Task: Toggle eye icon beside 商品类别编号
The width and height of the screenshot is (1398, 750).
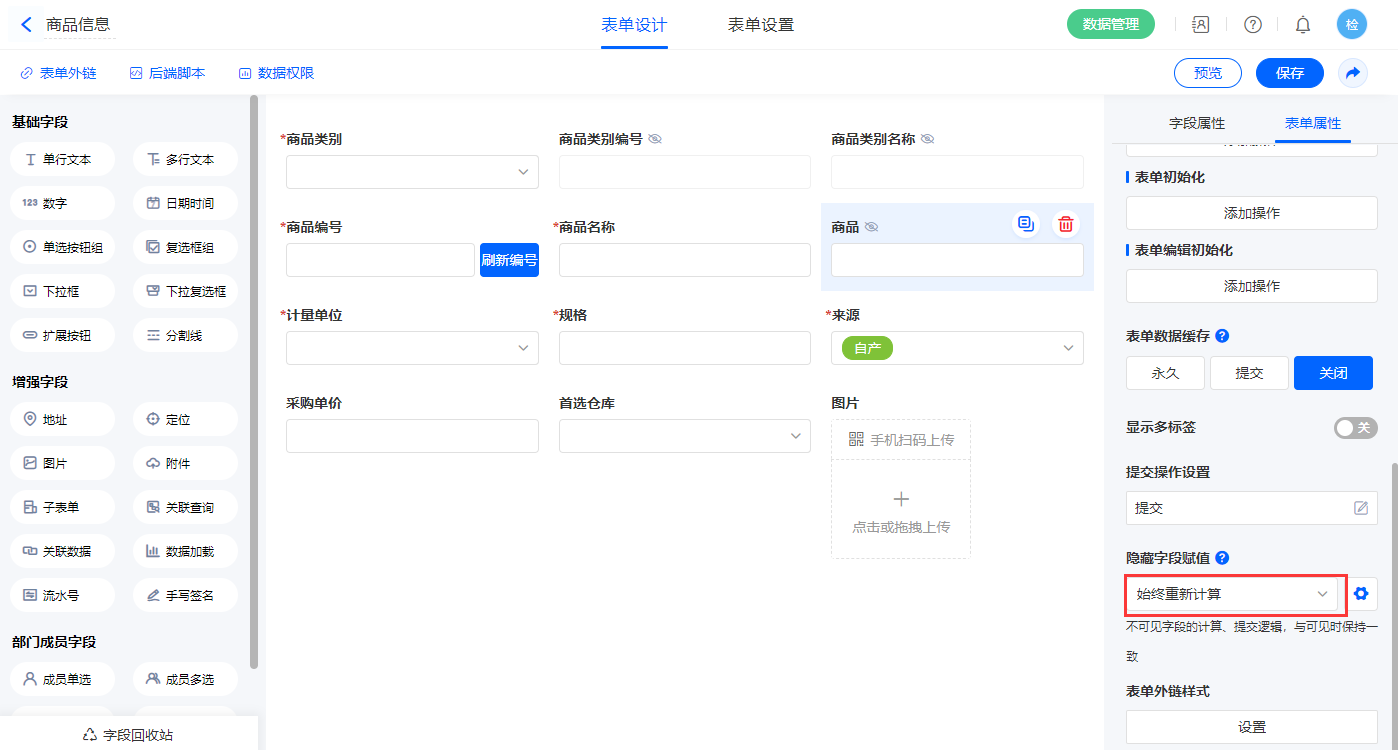Action: coord(655,139)
